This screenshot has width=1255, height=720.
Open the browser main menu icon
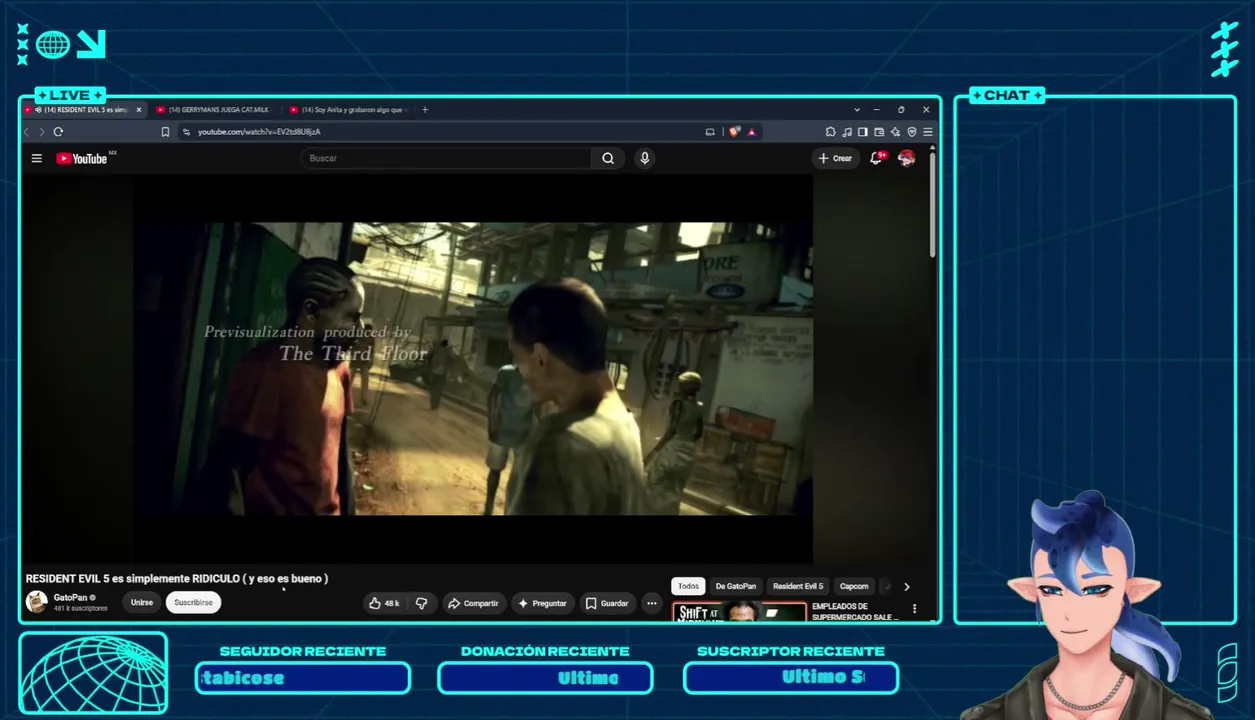point(927,132)
